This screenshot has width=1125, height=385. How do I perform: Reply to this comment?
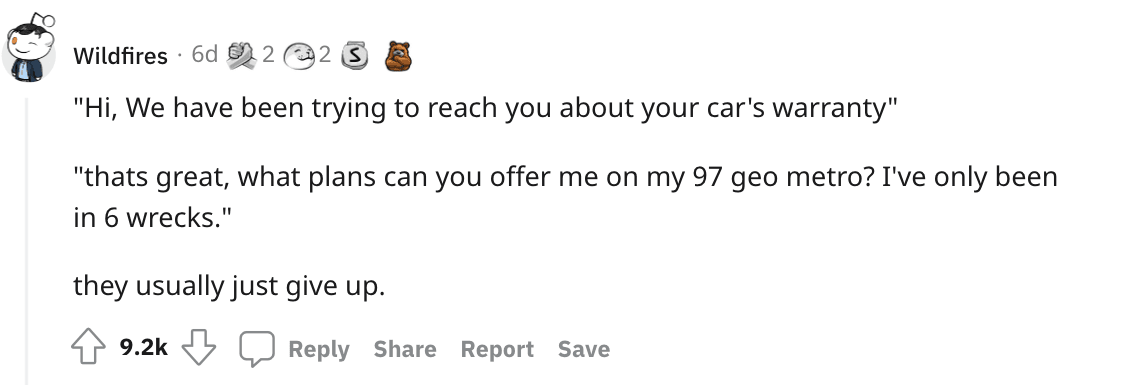pyautogui.click(x=319, y=349)
